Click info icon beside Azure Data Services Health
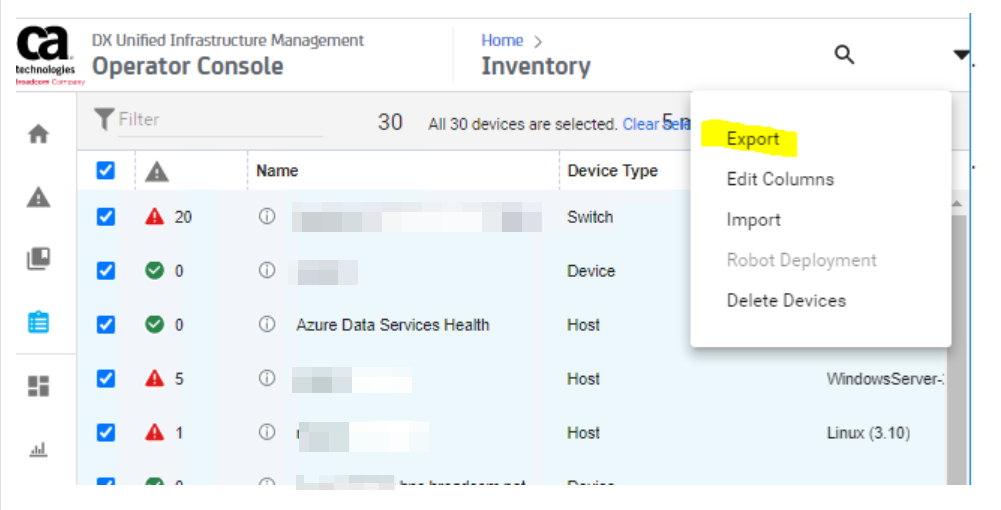Viewport: 1001px width, 510px height. (x=267, y=324)
